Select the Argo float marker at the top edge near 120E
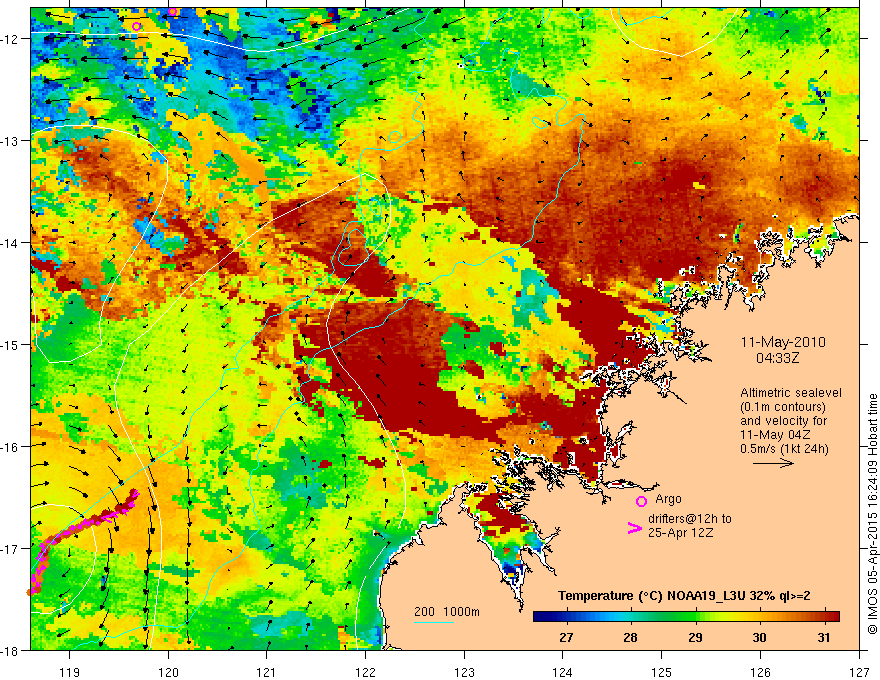 pos(173,11)
